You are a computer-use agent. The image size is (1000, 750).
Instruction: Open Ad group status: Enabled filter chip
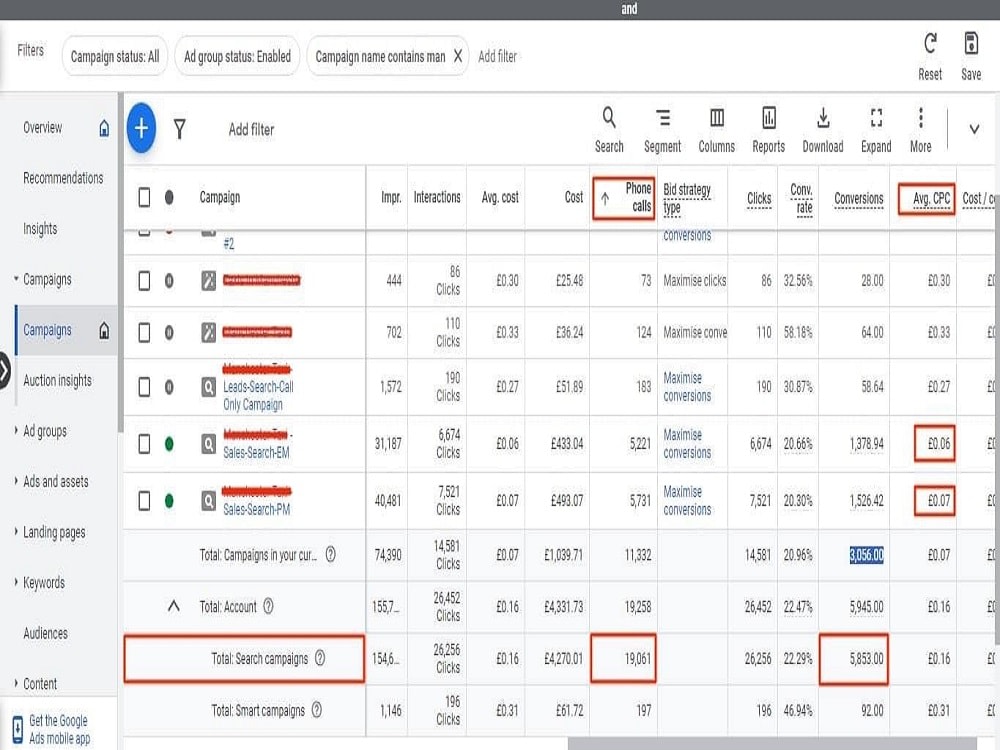click(x=237, y=56)
